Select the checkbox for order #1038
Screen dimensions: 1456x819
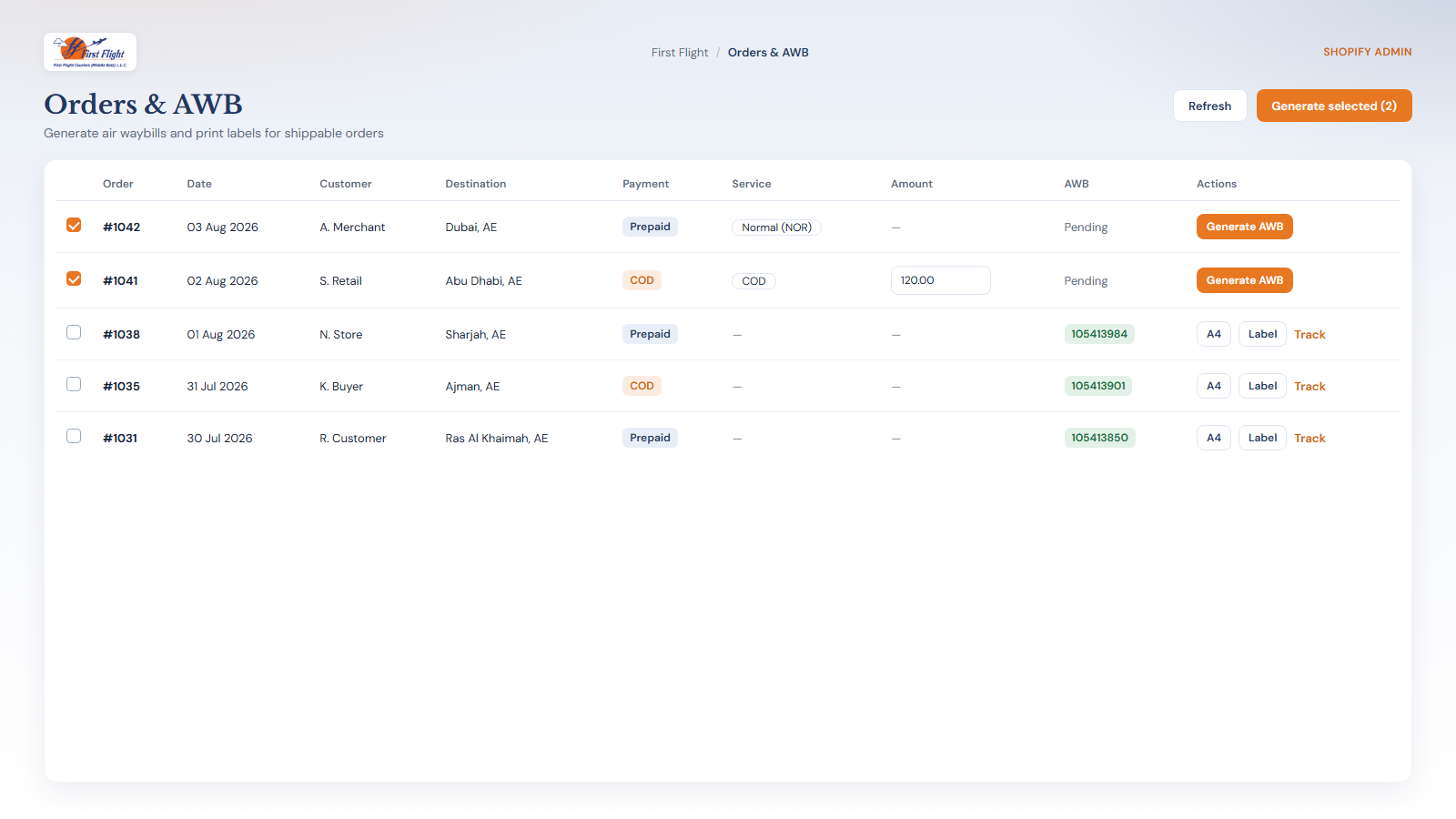[x=74, y=332]
